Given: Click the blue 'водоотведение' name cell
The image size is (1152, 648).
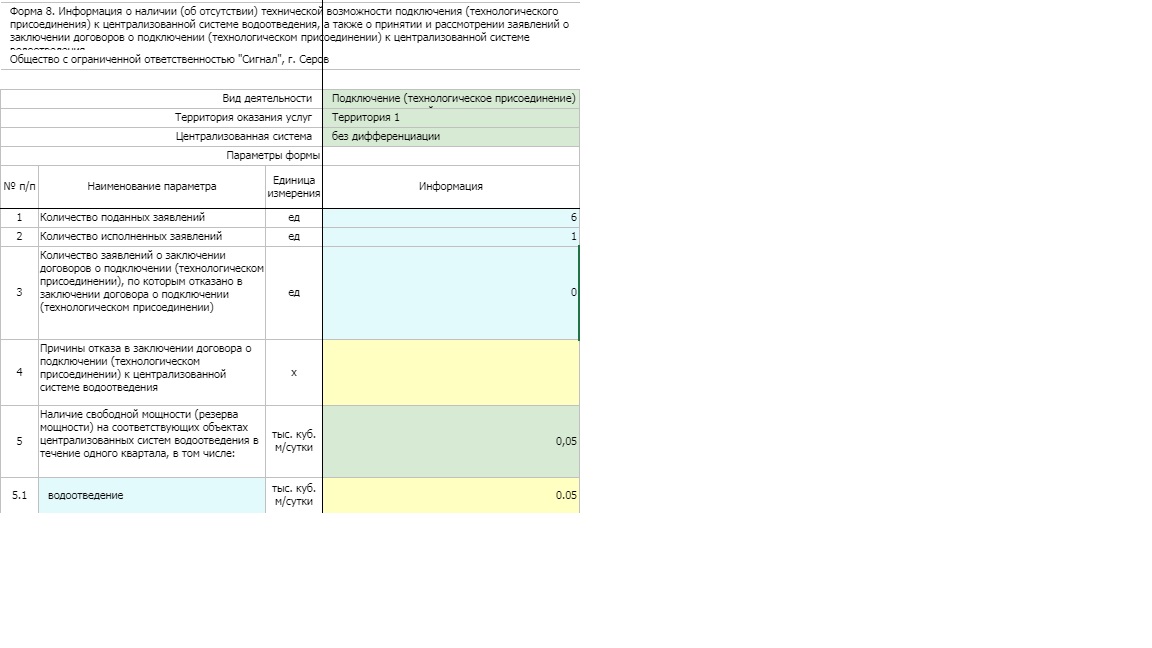Looking at the screenshot, I should coord(152,495).
